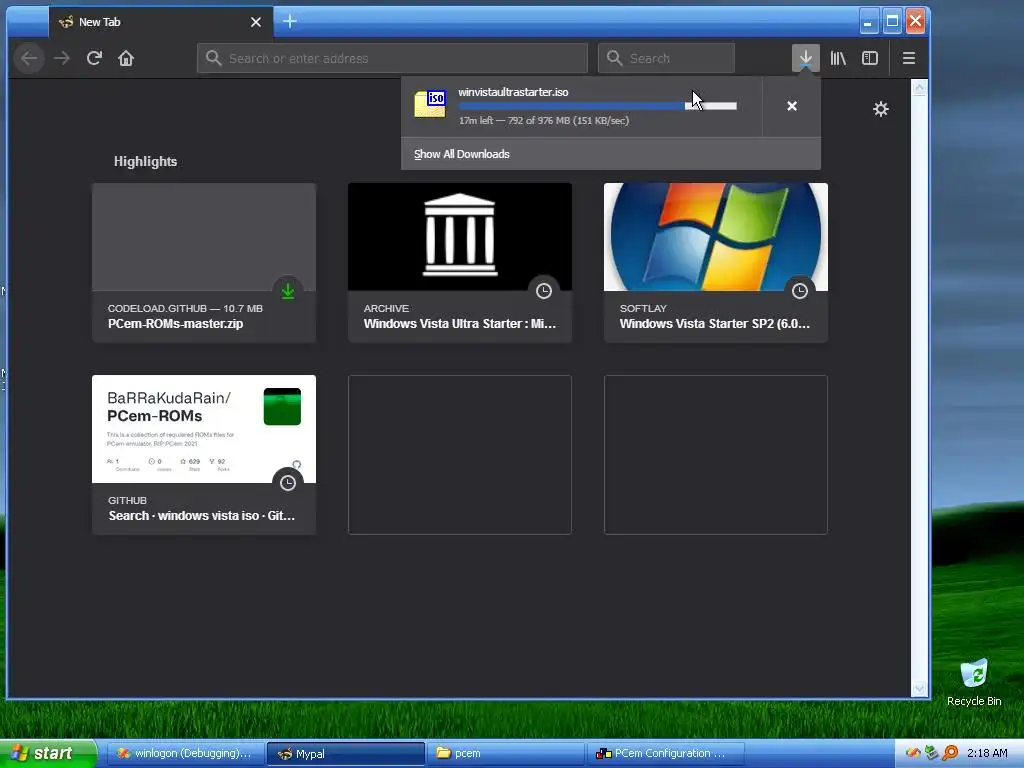Switch to Mypal taskbar item

(345, 754)
